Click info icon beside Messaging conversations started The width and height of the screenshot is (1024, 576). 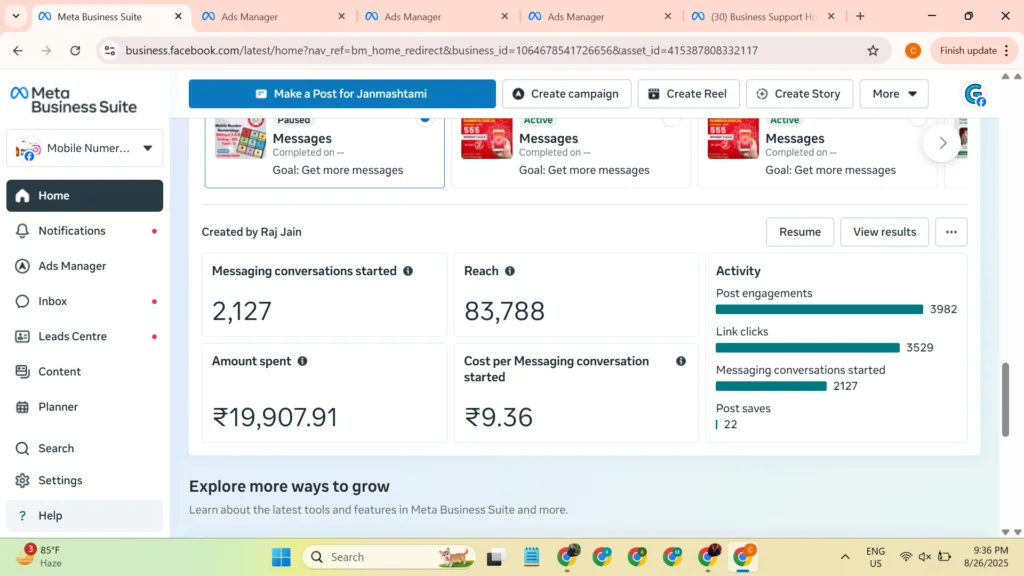408,271
